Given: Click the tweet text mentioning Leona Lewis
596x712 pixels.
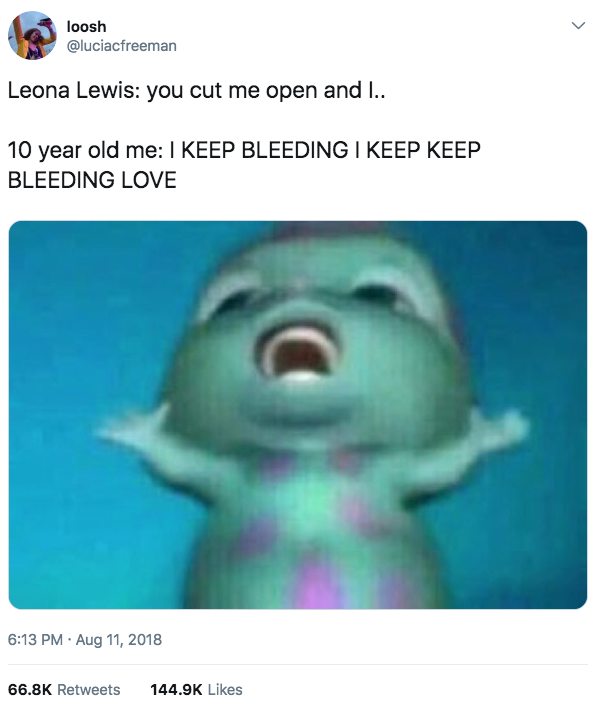Looking at the screenshot, I should [196, 90].
